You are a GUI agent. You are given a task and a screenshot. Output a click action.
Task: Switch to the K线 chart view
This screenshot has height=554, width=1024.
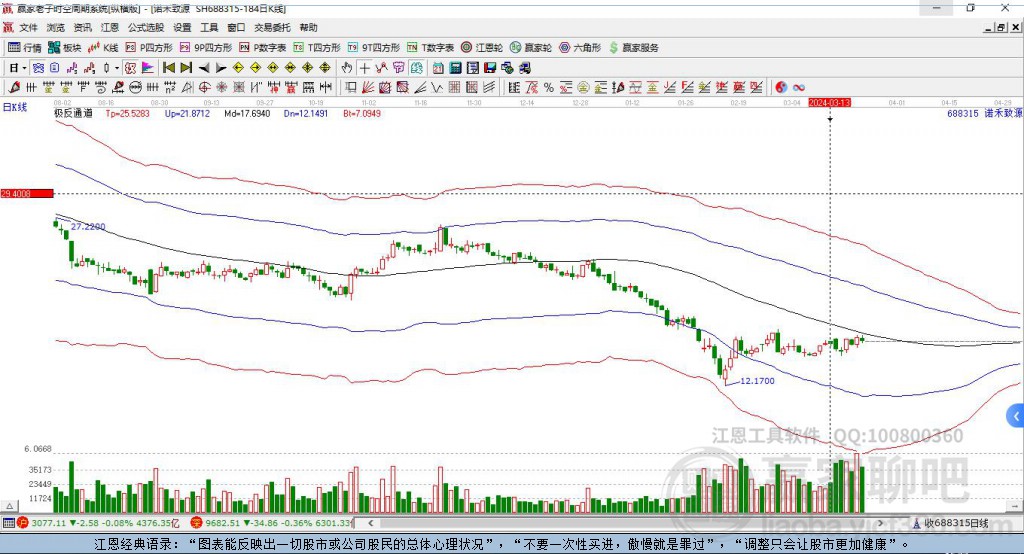pos(103,48)
